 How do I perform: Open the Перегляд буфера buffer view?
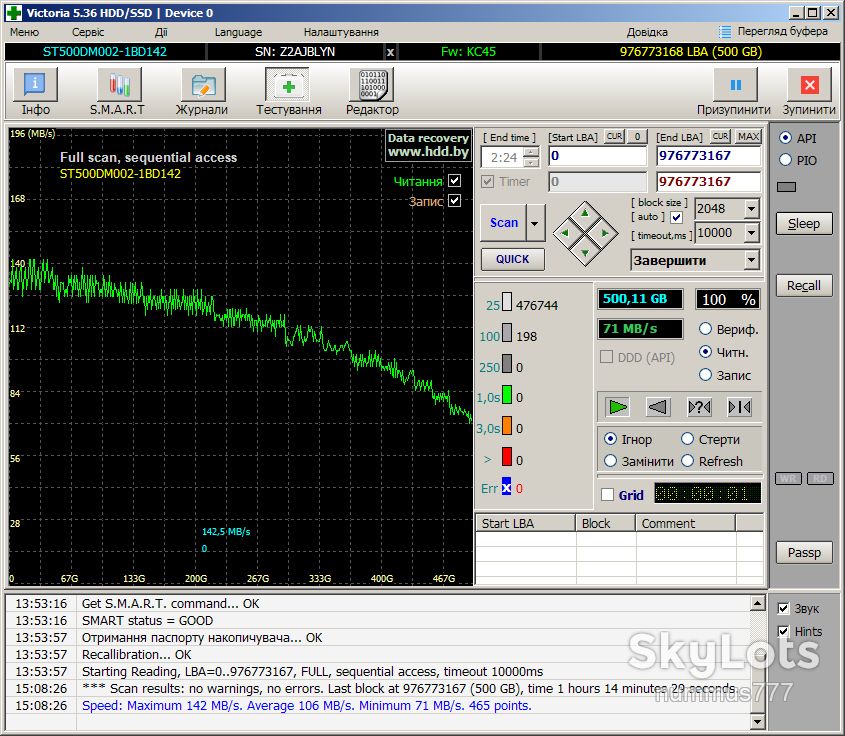(773, 32)
